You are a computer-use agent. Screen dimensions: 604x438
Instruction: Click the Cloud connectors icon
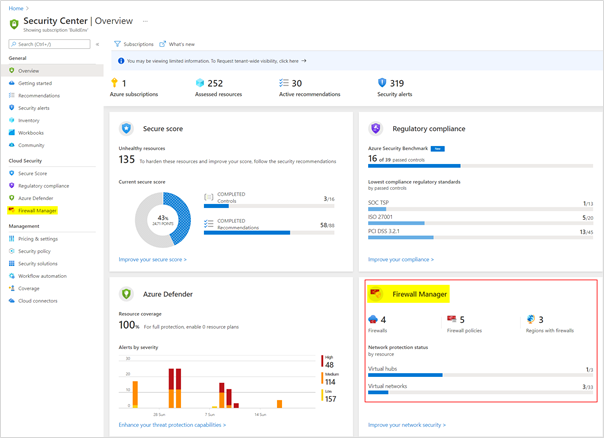12,300
